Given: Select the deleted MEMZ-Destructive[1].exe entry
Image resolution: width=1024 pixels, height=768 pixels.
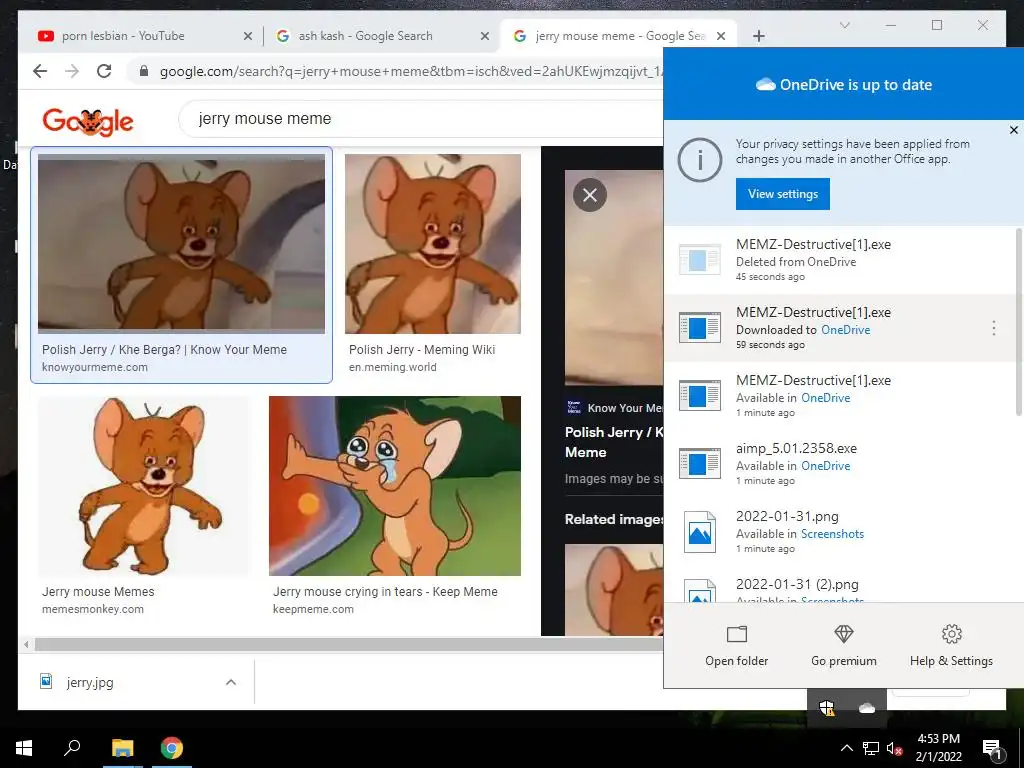Looking at the screenshot, I should (840, 260).
